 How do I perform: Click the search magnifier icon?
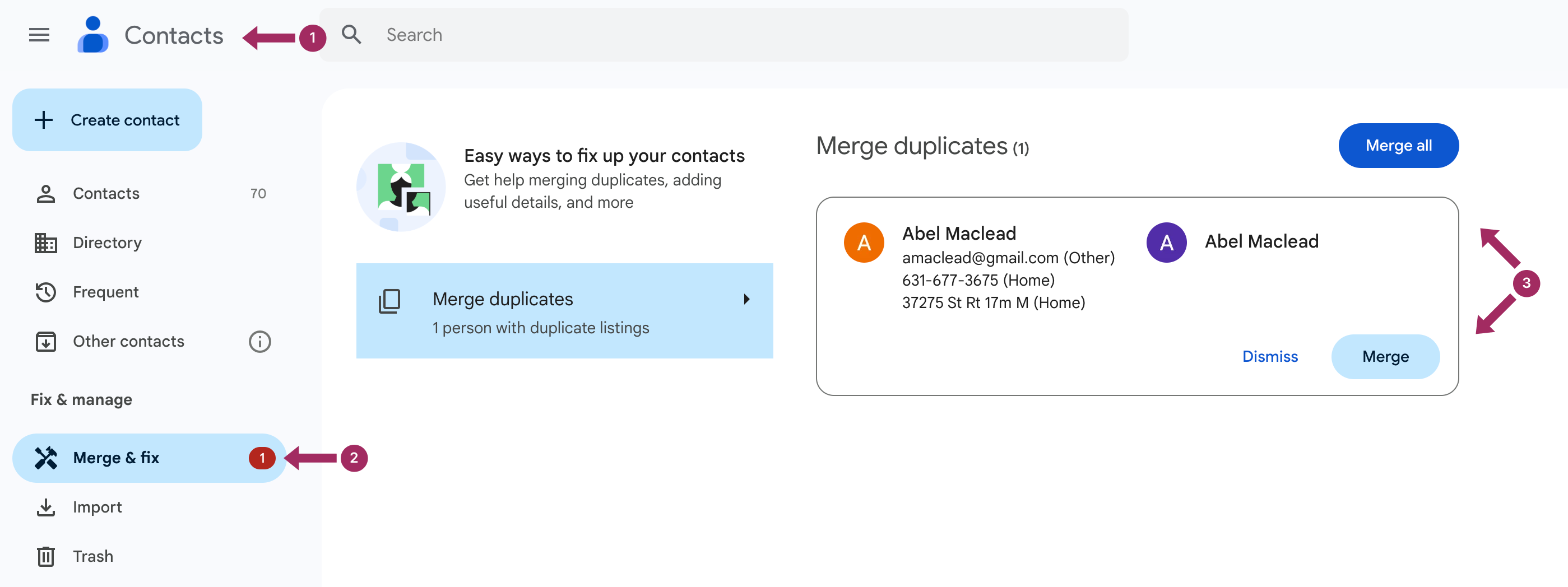351,35
